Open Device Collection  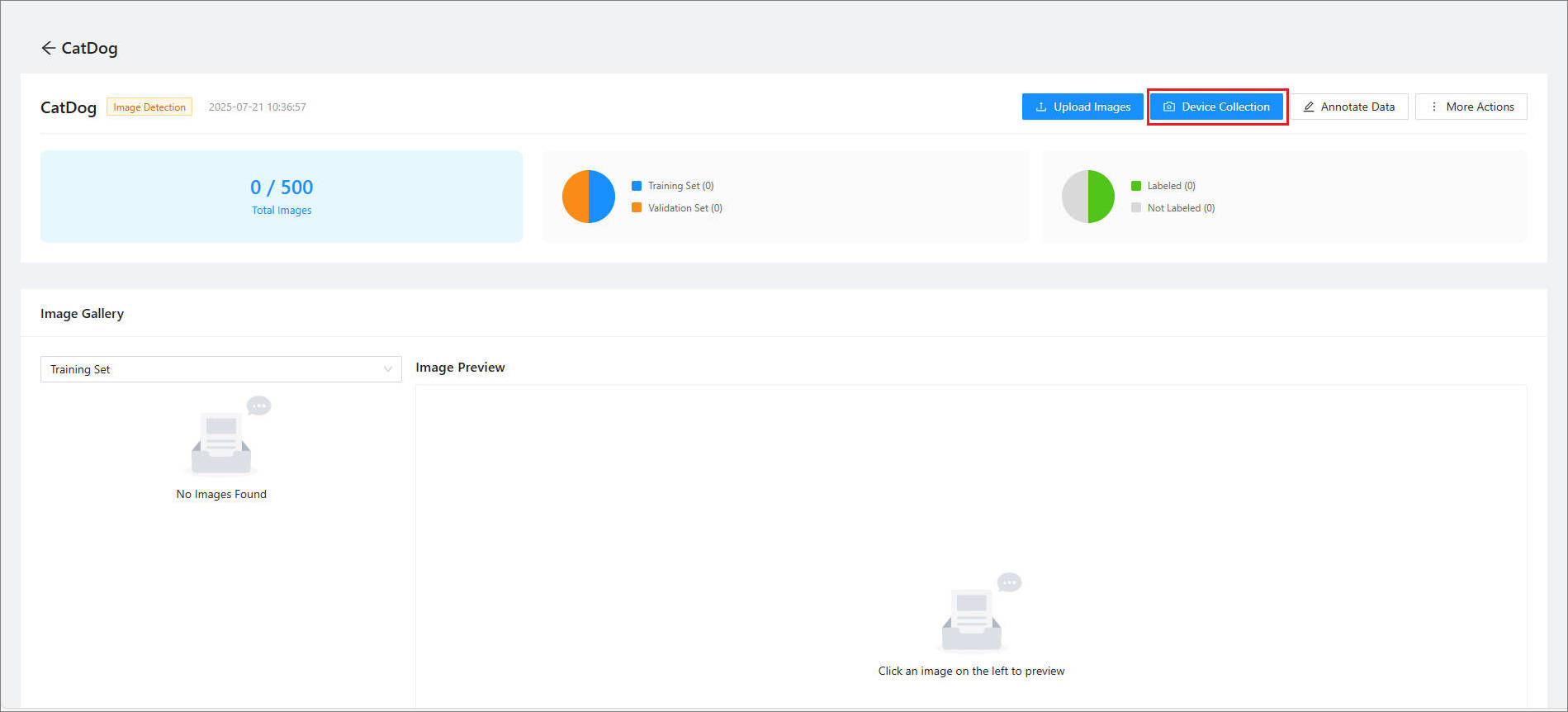click(1216, 107)
